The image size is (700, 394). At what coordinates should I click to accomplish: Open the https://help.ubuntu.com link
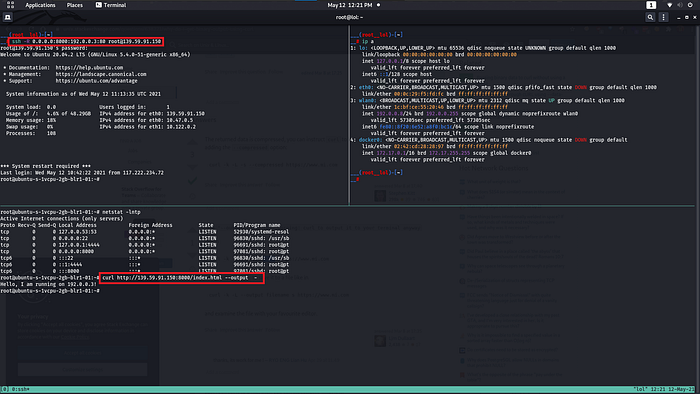tap(89, 68)
